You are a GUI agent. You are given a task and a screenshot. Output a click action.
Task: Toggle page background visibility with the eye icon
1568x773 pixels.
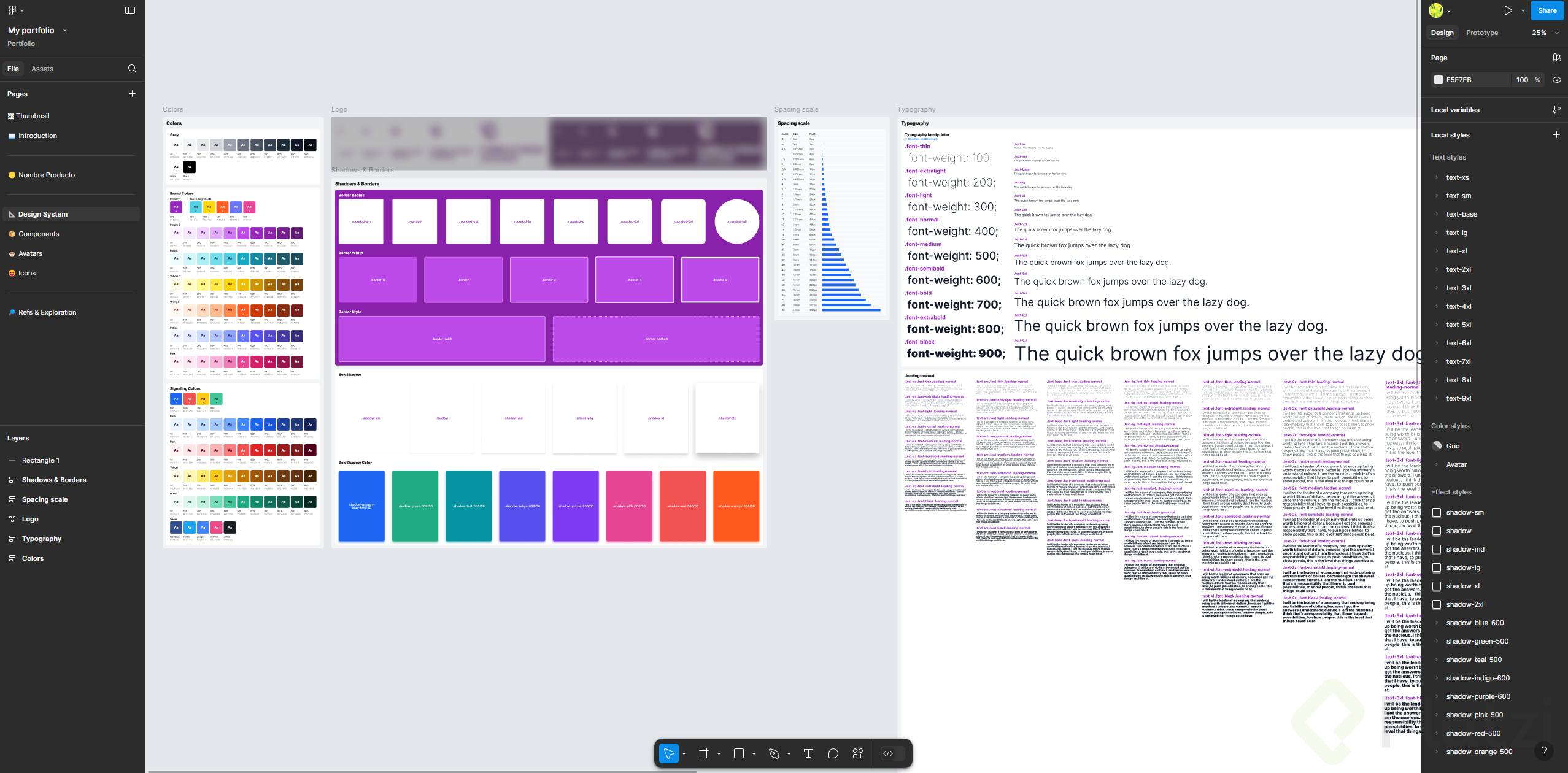click(1557, 80)
